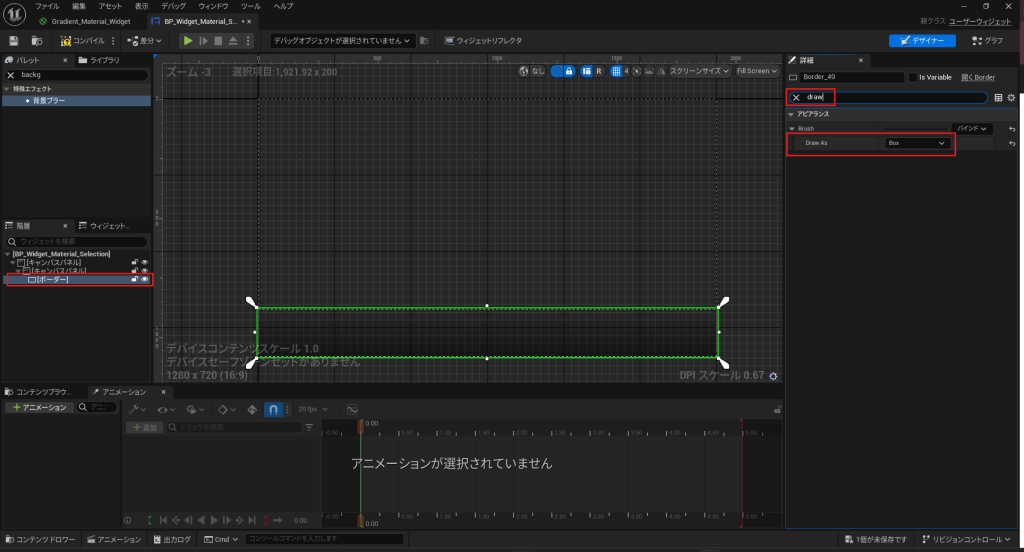This screenshot has height=552, width=1024.
Task: Open the debug object selection dropdown
Action: [x=342, y=41]
